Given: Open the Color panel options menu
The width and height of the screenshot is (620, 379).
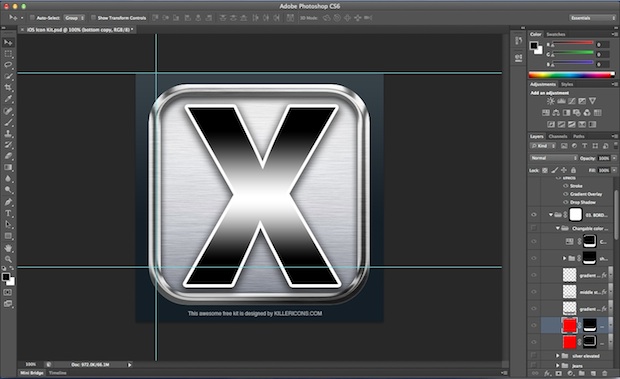Looking at the screenshot, I should tap(615, 34).
